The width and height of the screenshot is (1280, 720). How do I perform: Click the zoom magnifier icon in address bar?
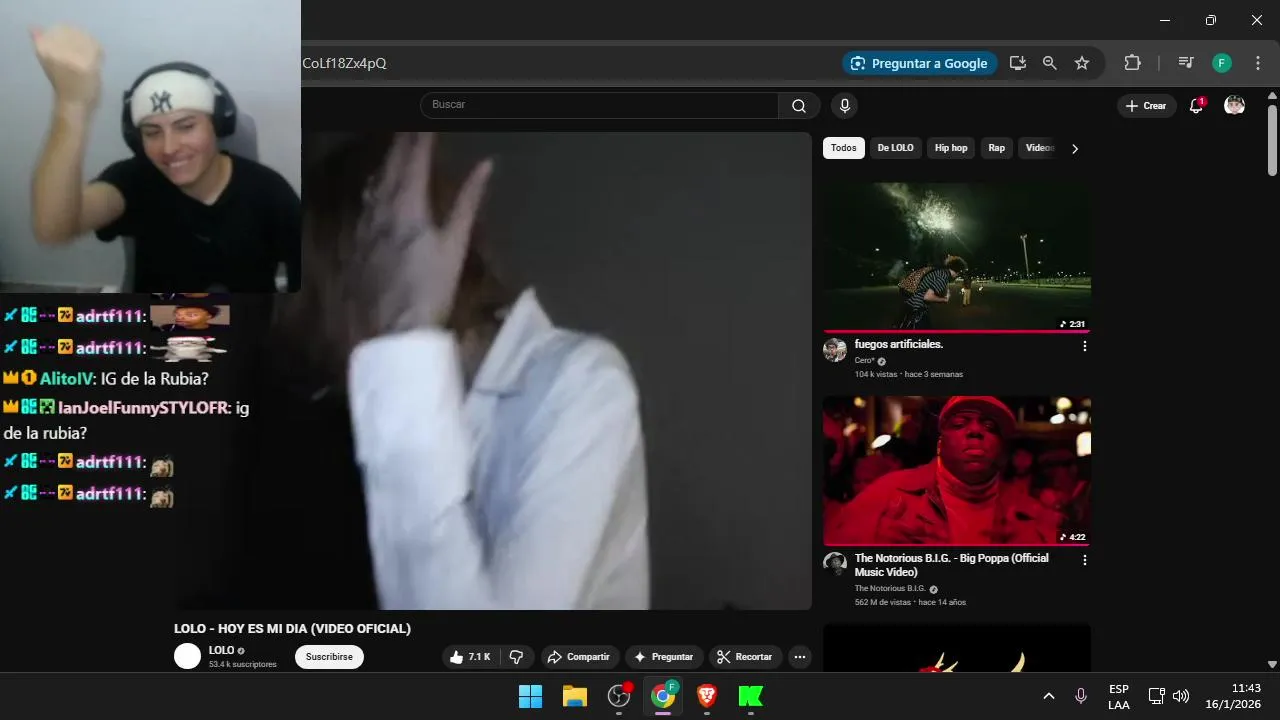1049,63
